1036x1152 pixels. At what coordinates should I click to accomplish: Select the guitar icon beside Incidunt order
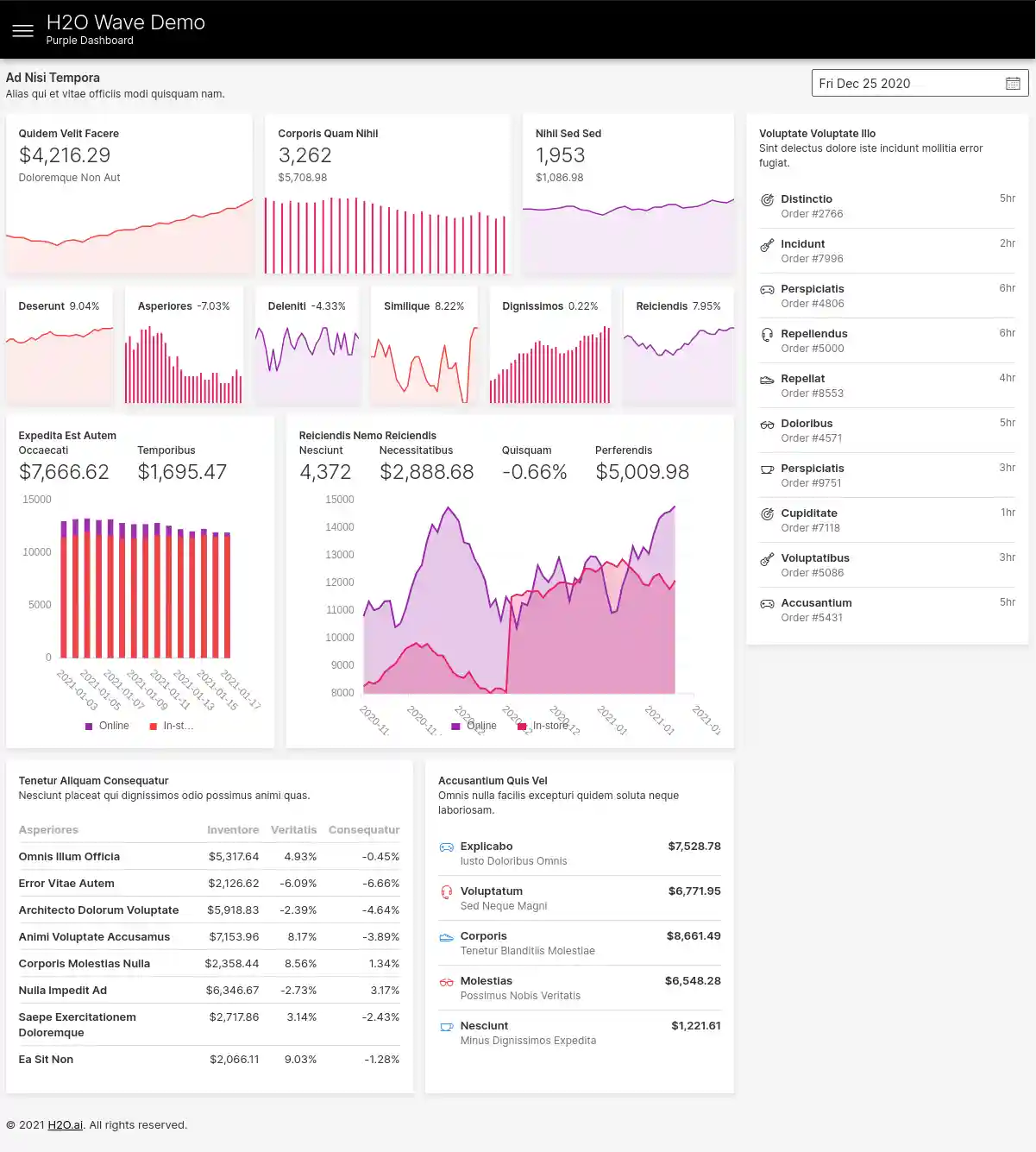pos(767,245)
